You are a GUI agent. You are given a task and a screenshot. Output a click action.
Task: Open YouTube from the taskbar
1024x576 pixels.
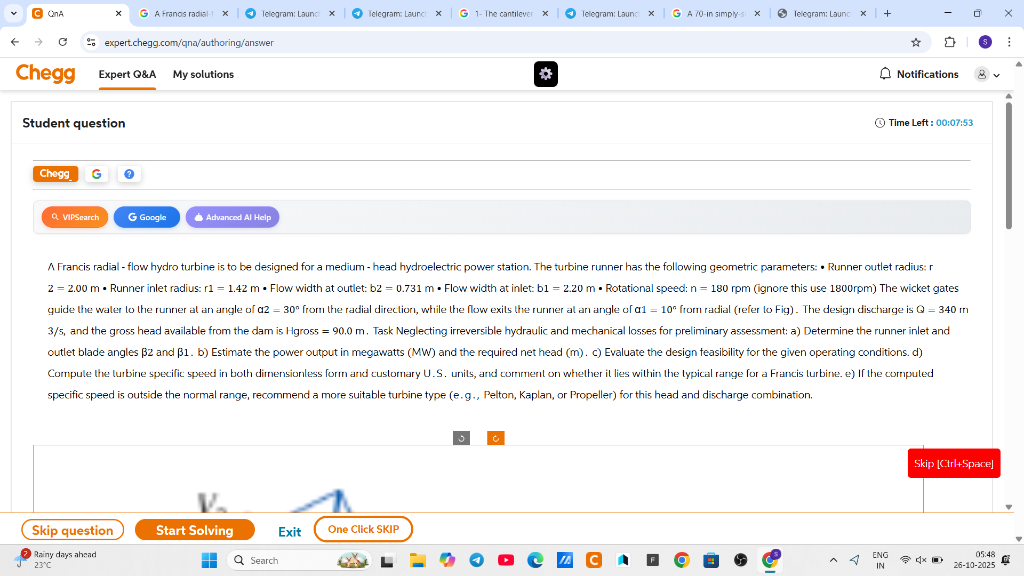click(x=505, y=560)
